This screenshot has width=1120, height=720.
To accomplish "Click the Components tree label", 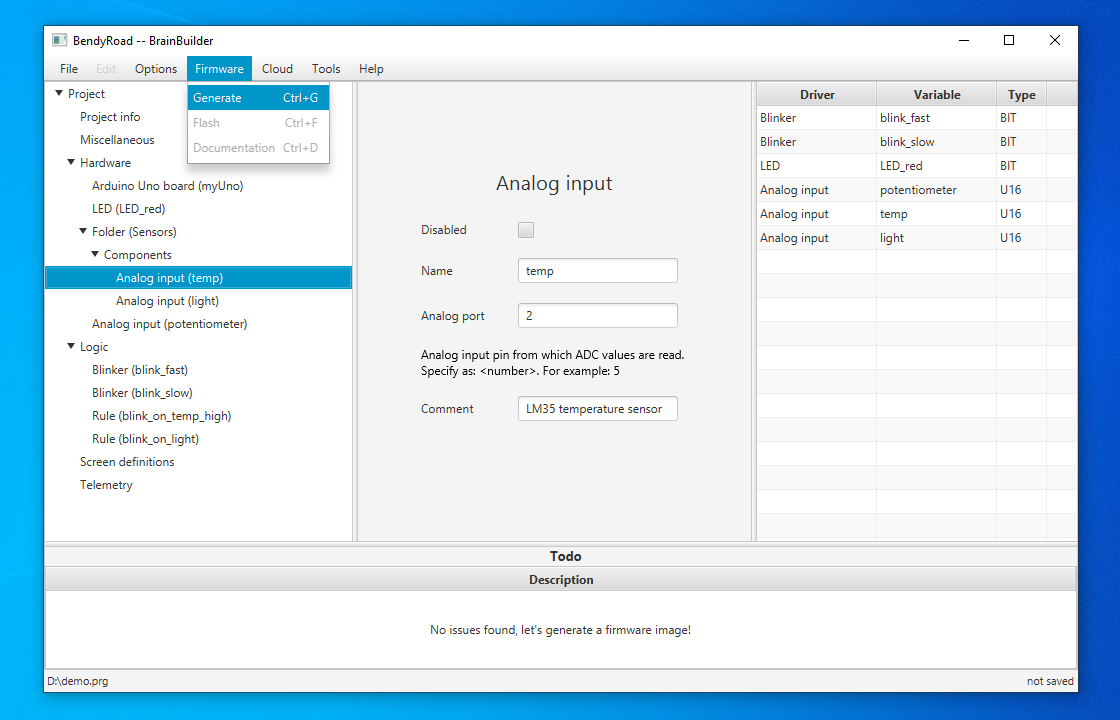I will tap(138, 255).
